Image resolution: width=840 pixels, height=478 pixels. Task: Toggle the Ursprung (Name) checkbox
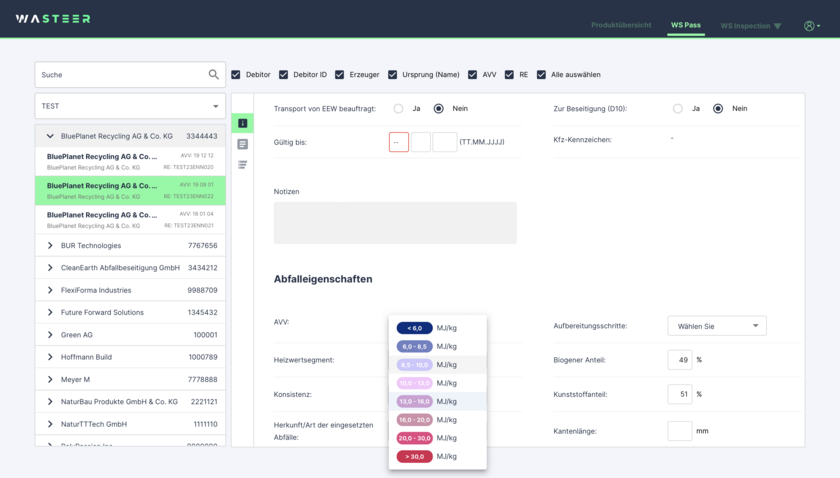pos(393,74)
